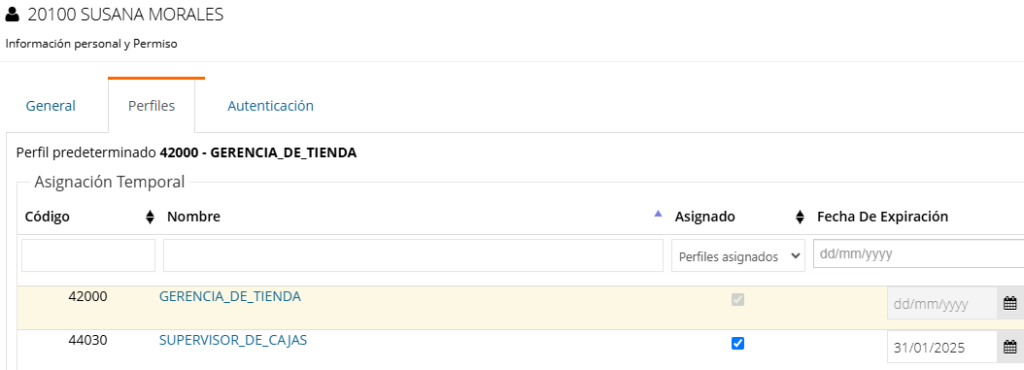Sort table by Asignado column arrows

point(800,217)
